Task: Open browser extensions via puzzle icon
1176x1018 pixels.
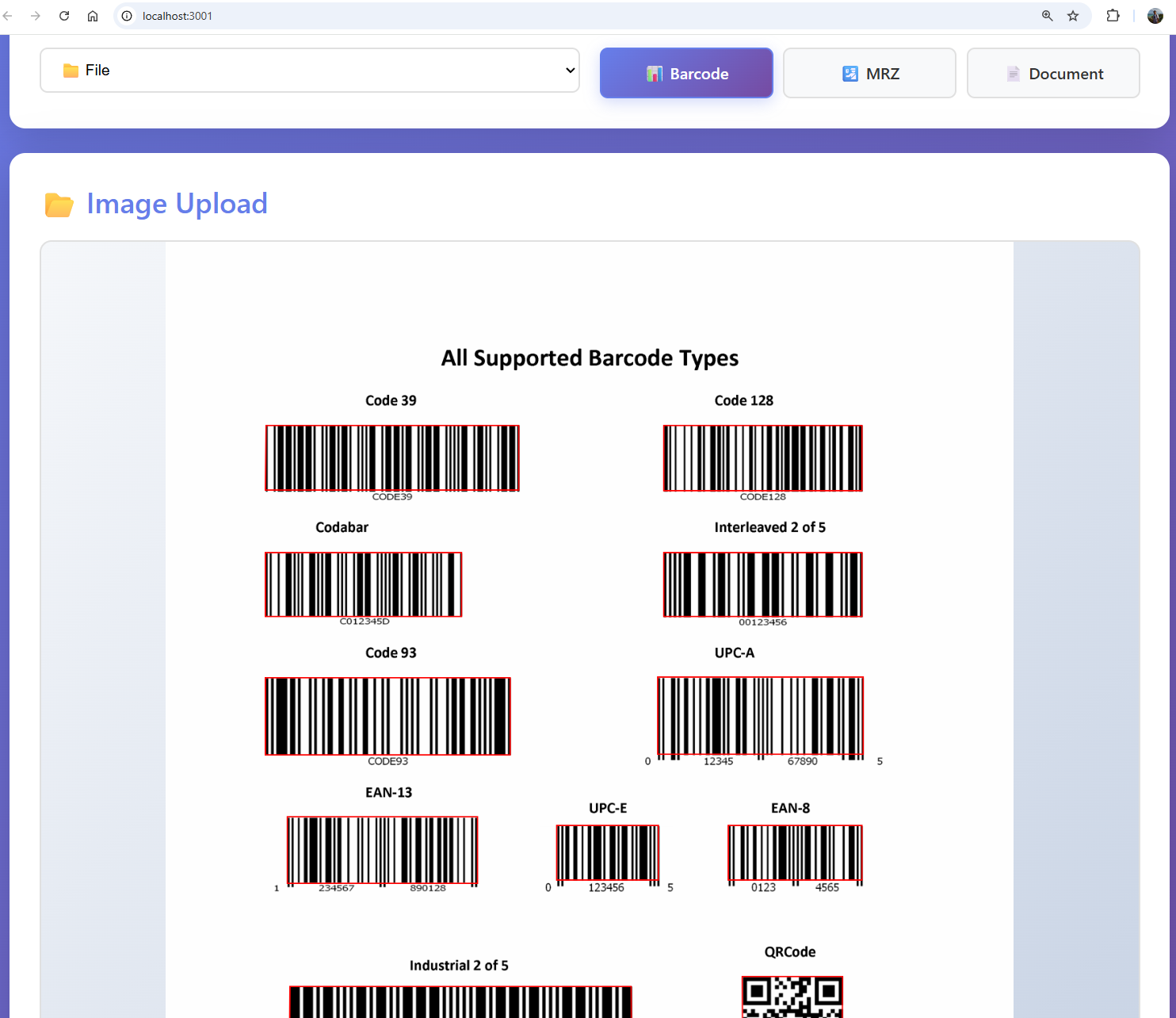Action: coord(1113,15)
